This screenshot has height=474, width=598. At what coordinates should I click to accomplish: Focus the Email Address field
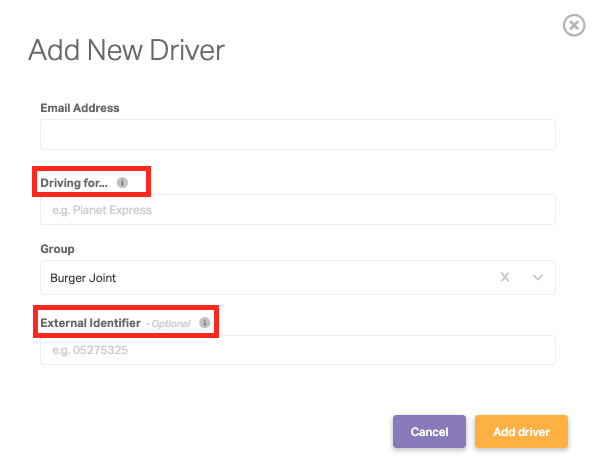(298, 134)
